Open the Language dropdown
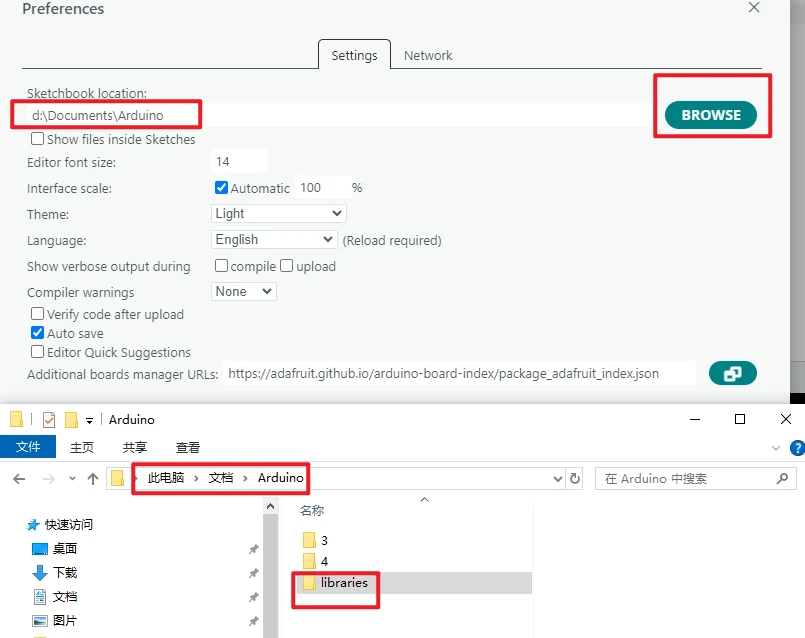The image size is (805, 638). [274, 240]
